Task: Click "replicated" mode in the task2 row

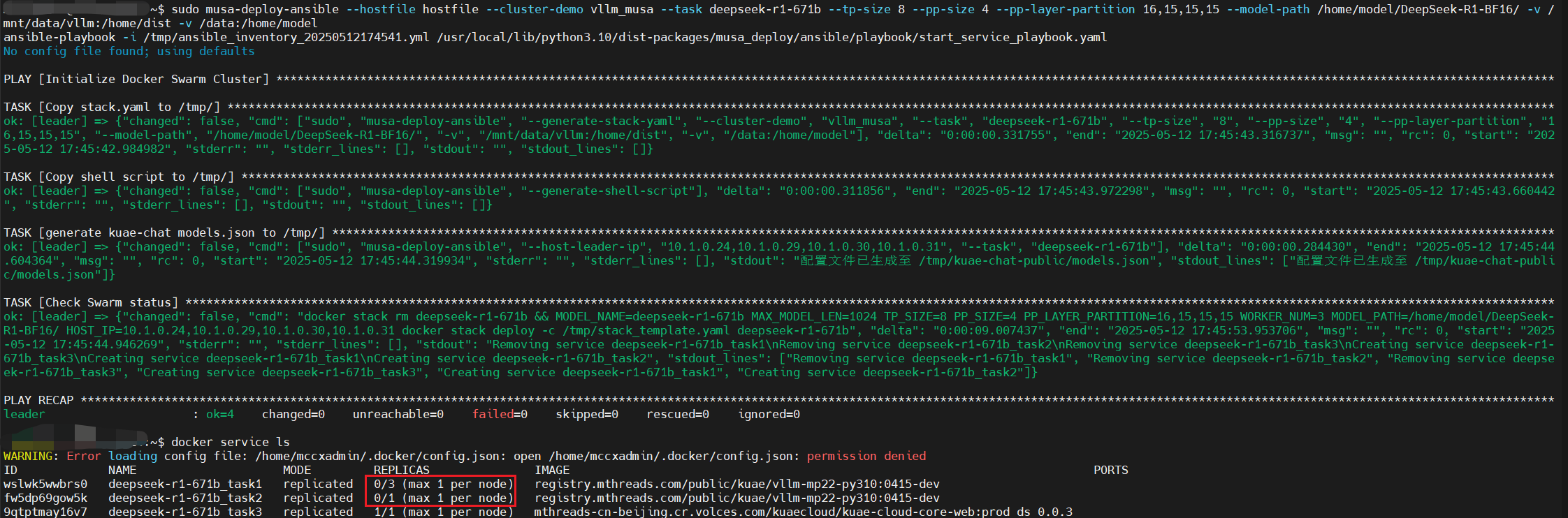Action: (318, 498)
